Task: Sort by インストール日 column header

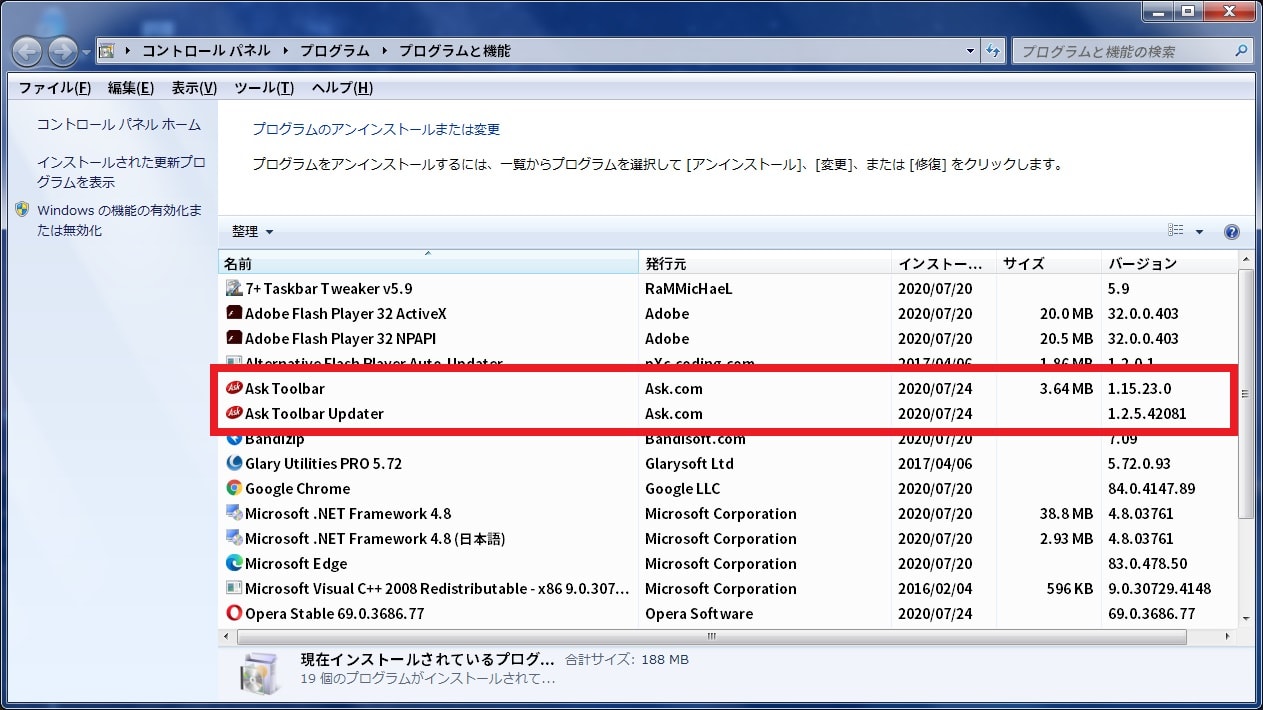Action: [943, 263]
